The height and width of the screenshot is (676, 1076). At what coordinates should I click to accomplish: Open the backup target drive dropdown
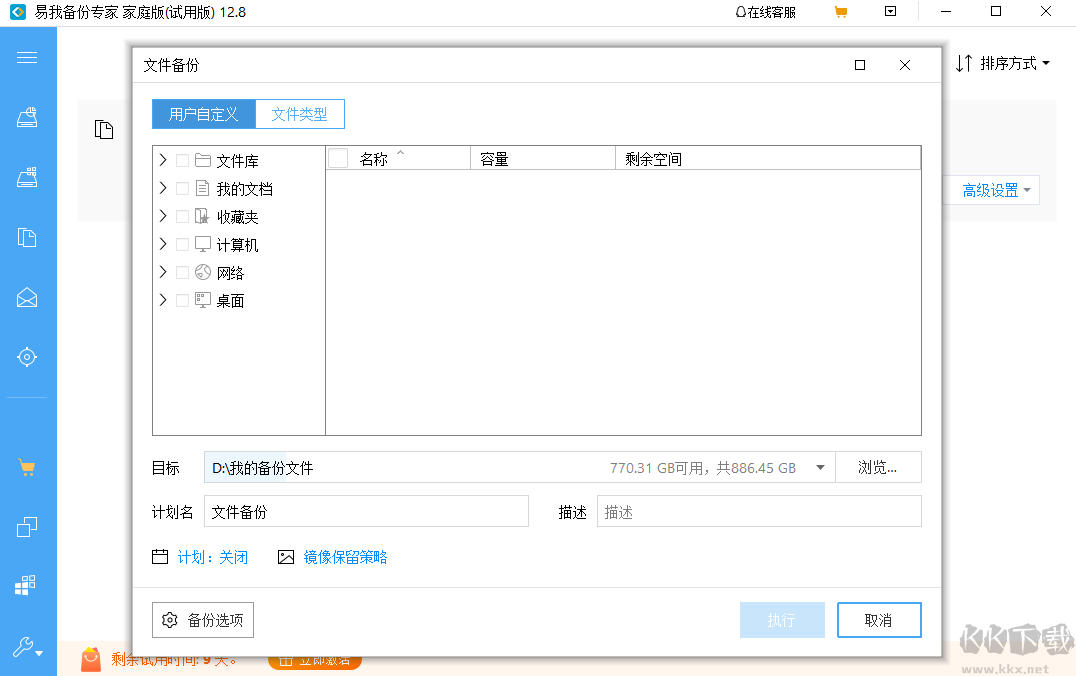(818, 467)
